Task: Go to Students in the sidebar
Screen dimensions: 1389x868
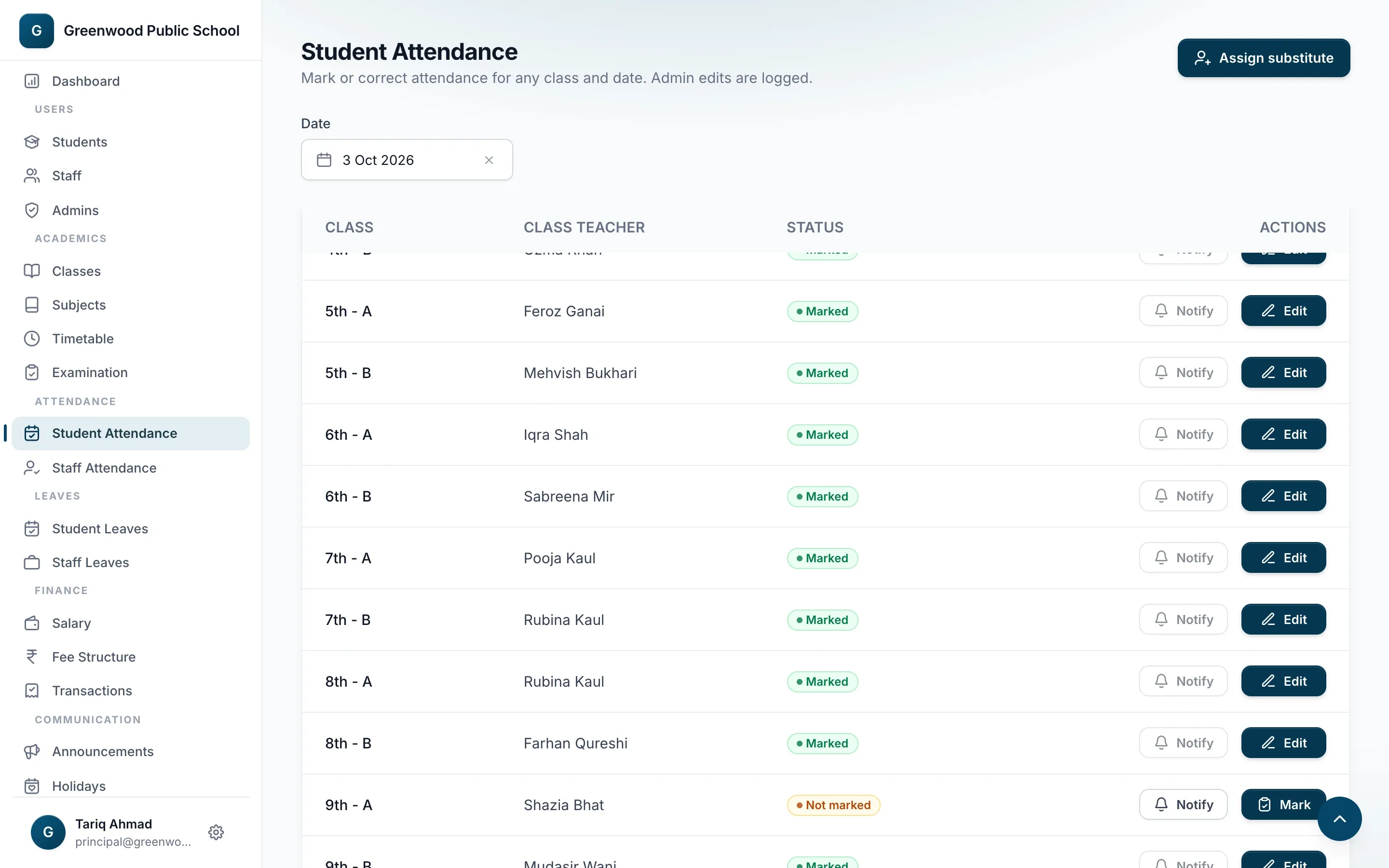Action: (130, 142)
